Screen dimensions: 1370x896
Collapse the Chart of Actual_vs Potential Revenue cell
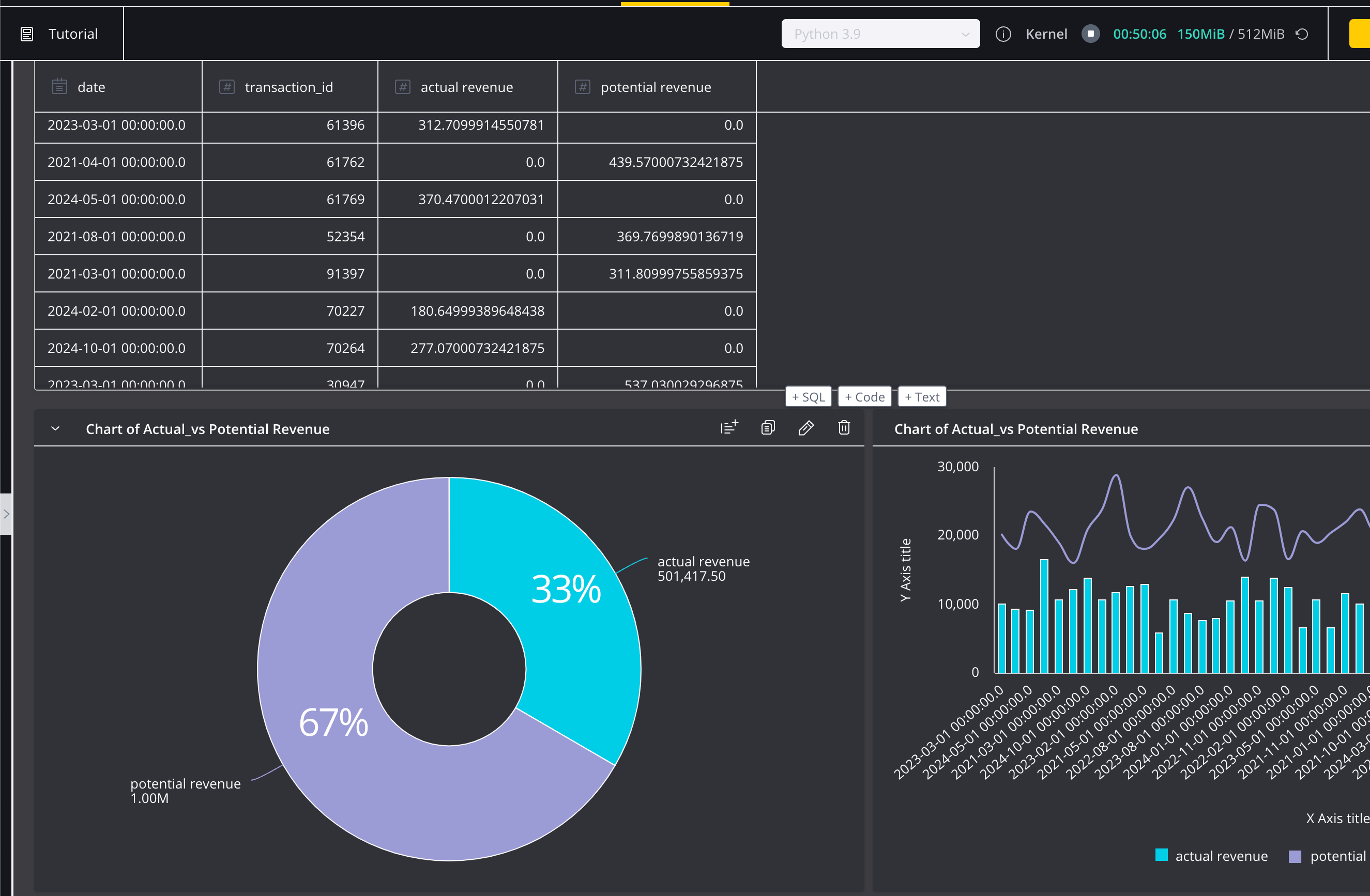point(56,428)
